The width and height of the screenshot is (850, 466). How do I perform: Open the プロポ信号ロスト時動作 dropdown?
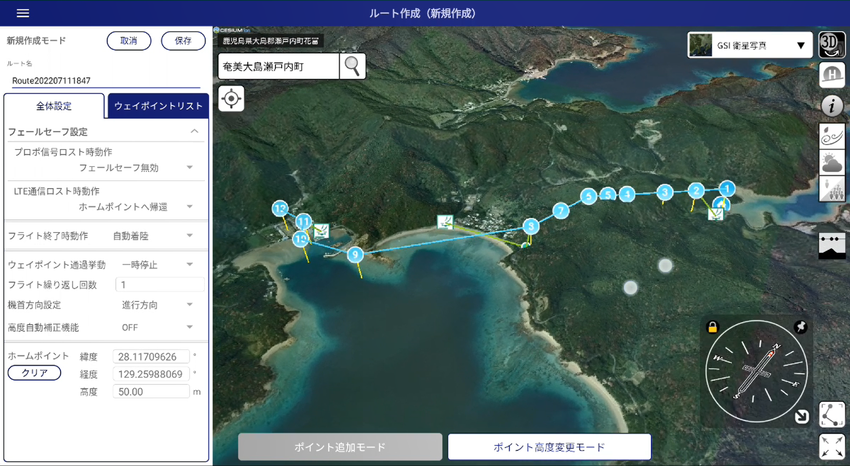click(136, 167)
